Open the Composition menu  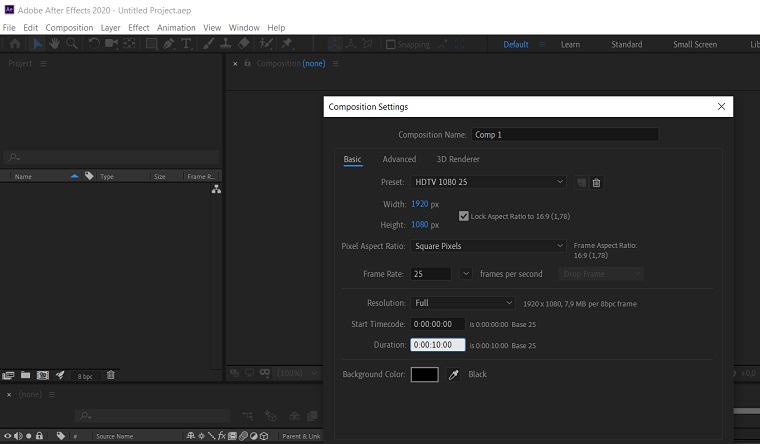coord(69,28)
